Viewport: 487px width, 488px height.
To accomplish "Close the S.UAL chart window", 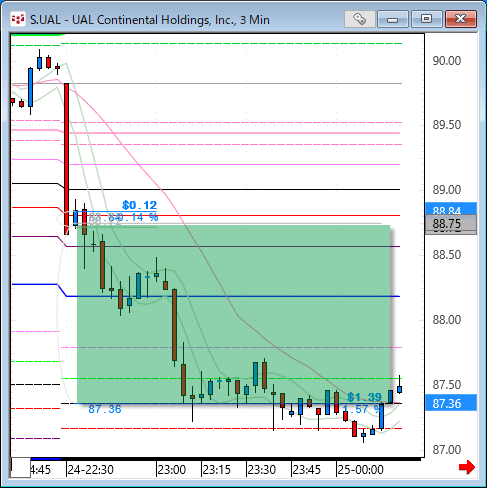I will (x=461, y=19).
